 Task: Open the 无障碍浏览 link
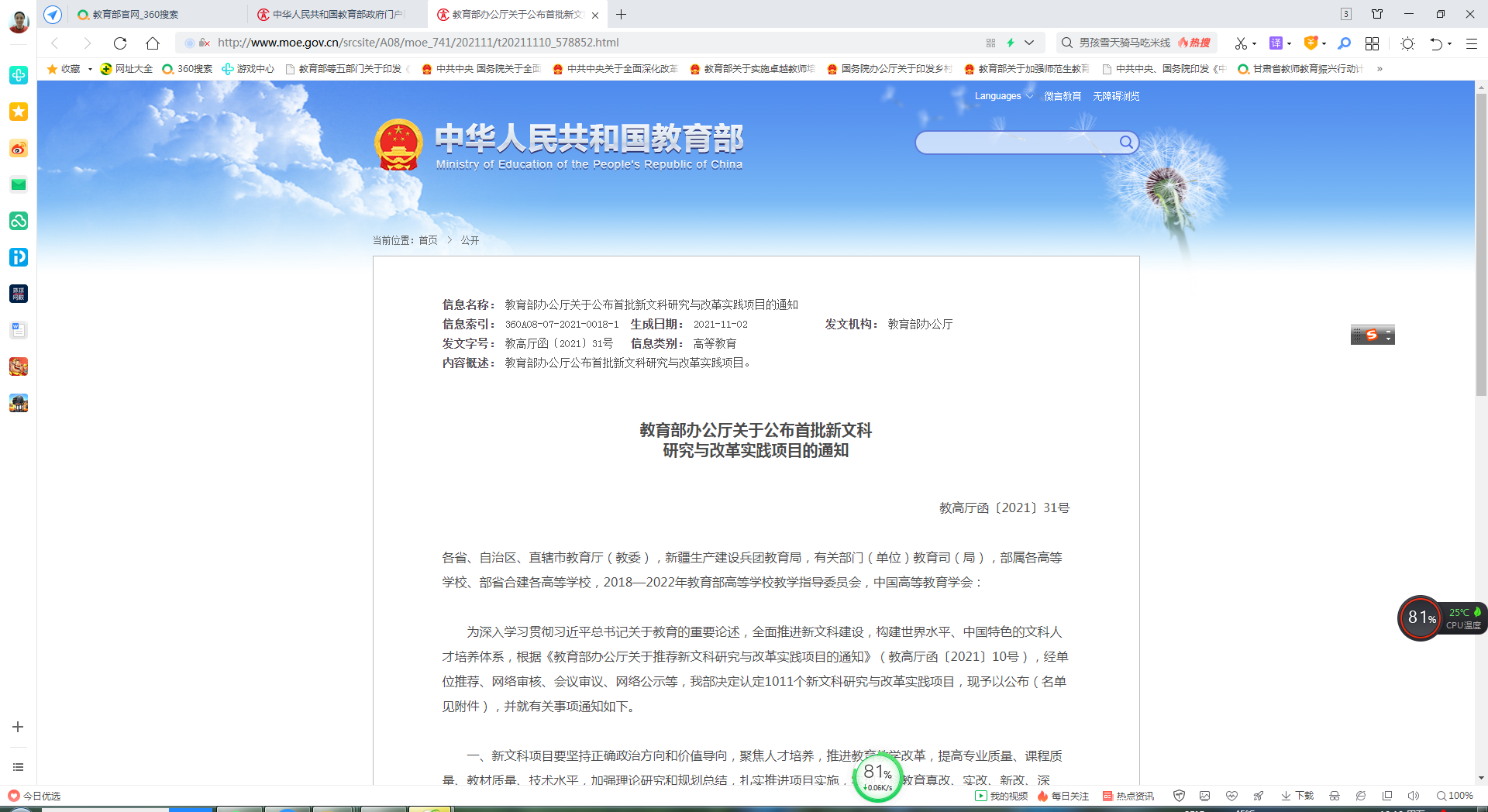click(x=1116, y=96)
